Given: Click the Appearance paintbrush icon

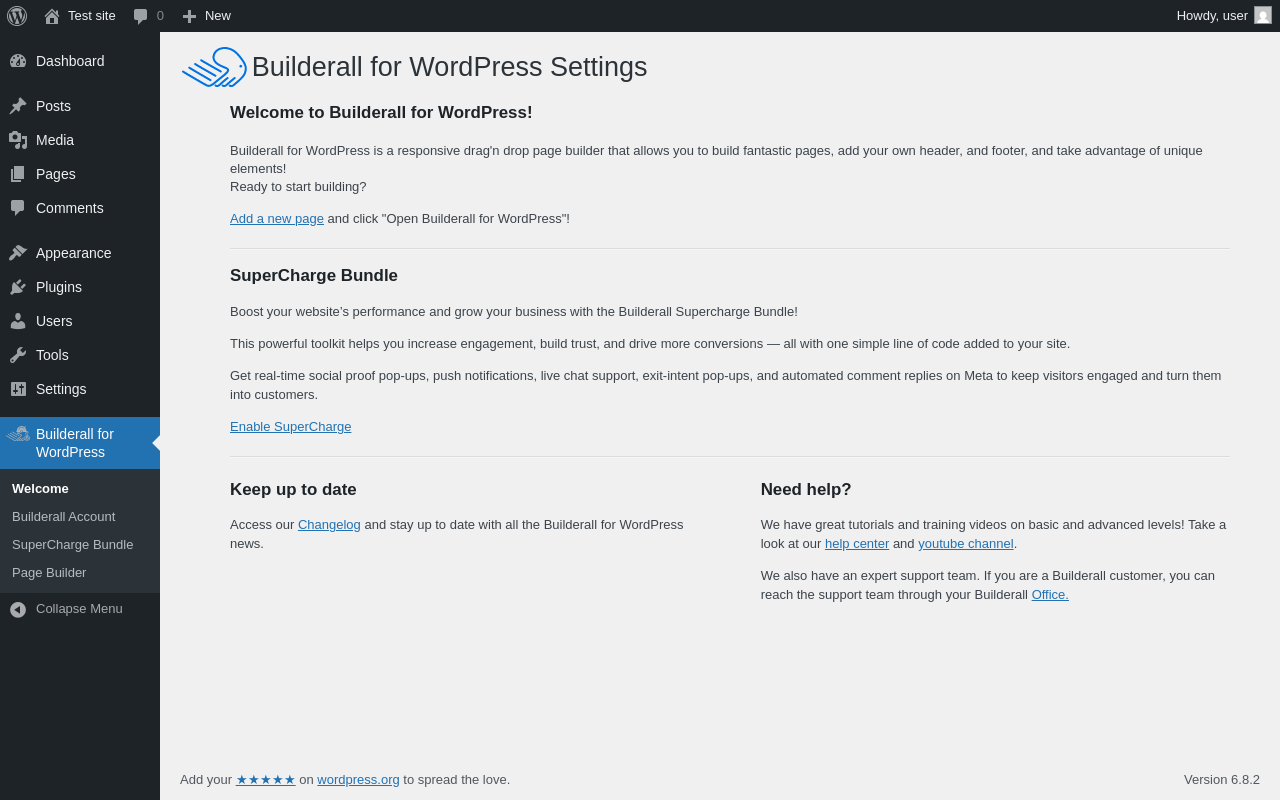Looking at the screenshot, I should (18, 253).
